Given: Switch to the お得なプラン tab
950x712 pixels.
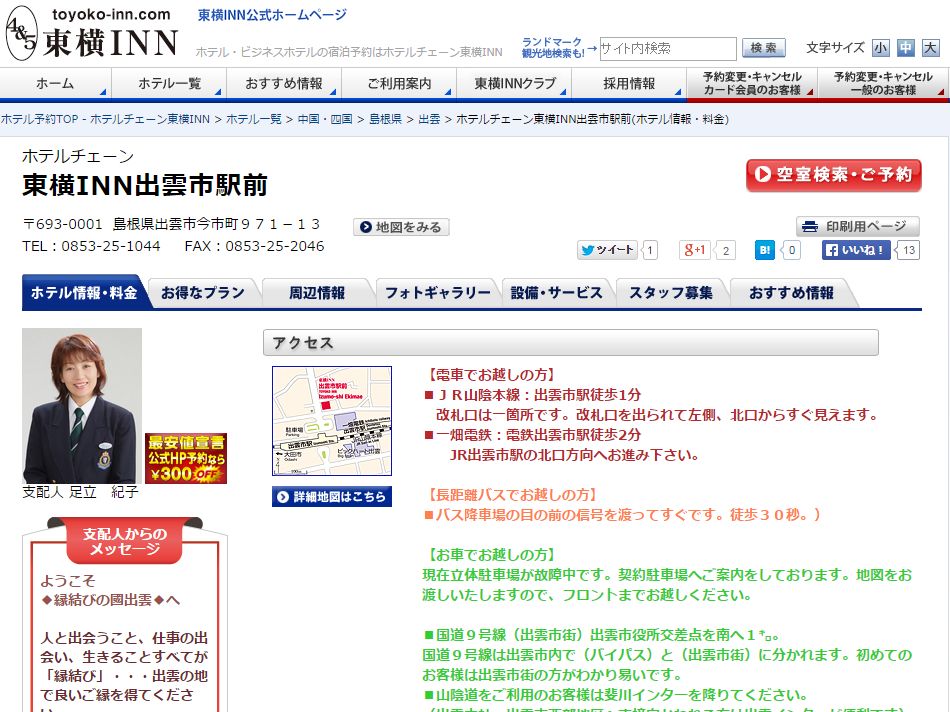Looking at the screenshot, I should click(x=203, y=293).
